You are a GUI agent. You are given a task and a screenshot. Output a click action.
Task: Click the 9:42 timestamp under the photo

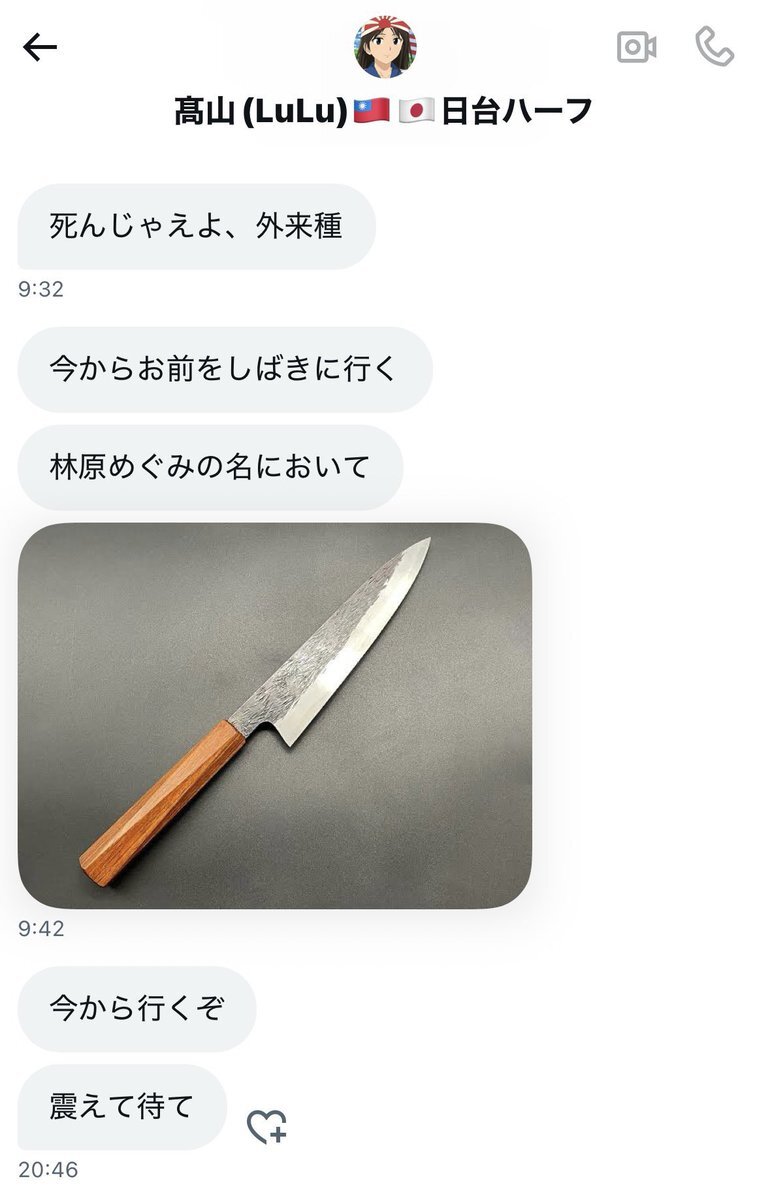pyautogui.click(x=41, y=929)
